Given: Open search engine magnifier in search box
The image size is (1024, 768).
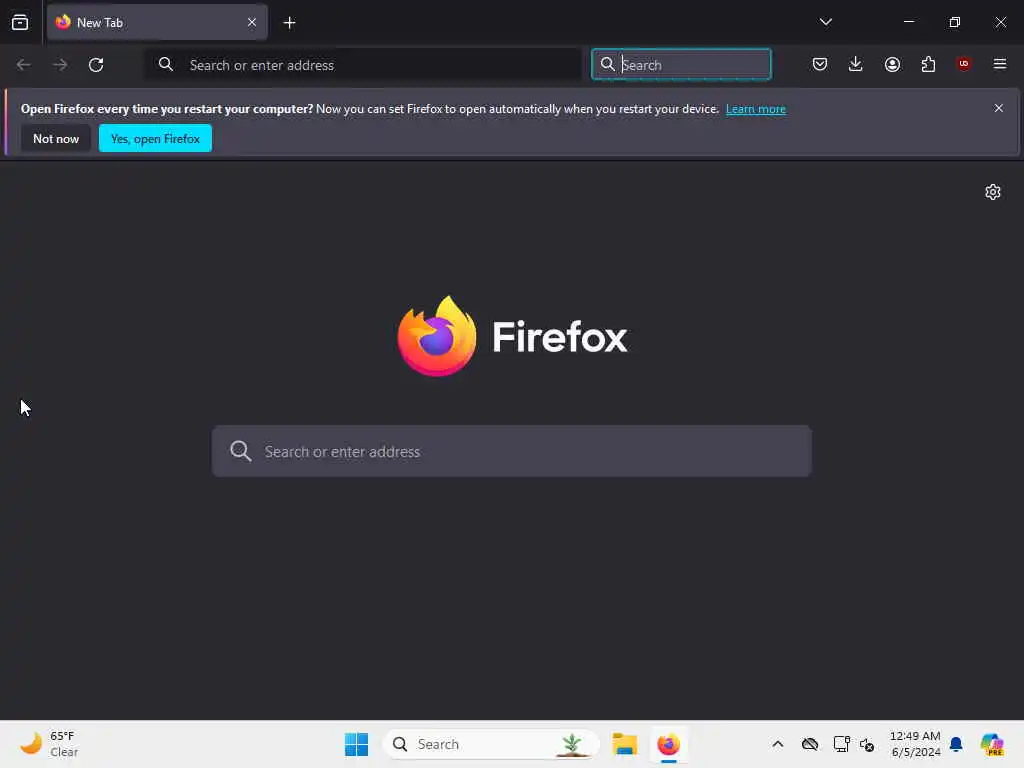Looking at the screenshot, I should (607, 64).
